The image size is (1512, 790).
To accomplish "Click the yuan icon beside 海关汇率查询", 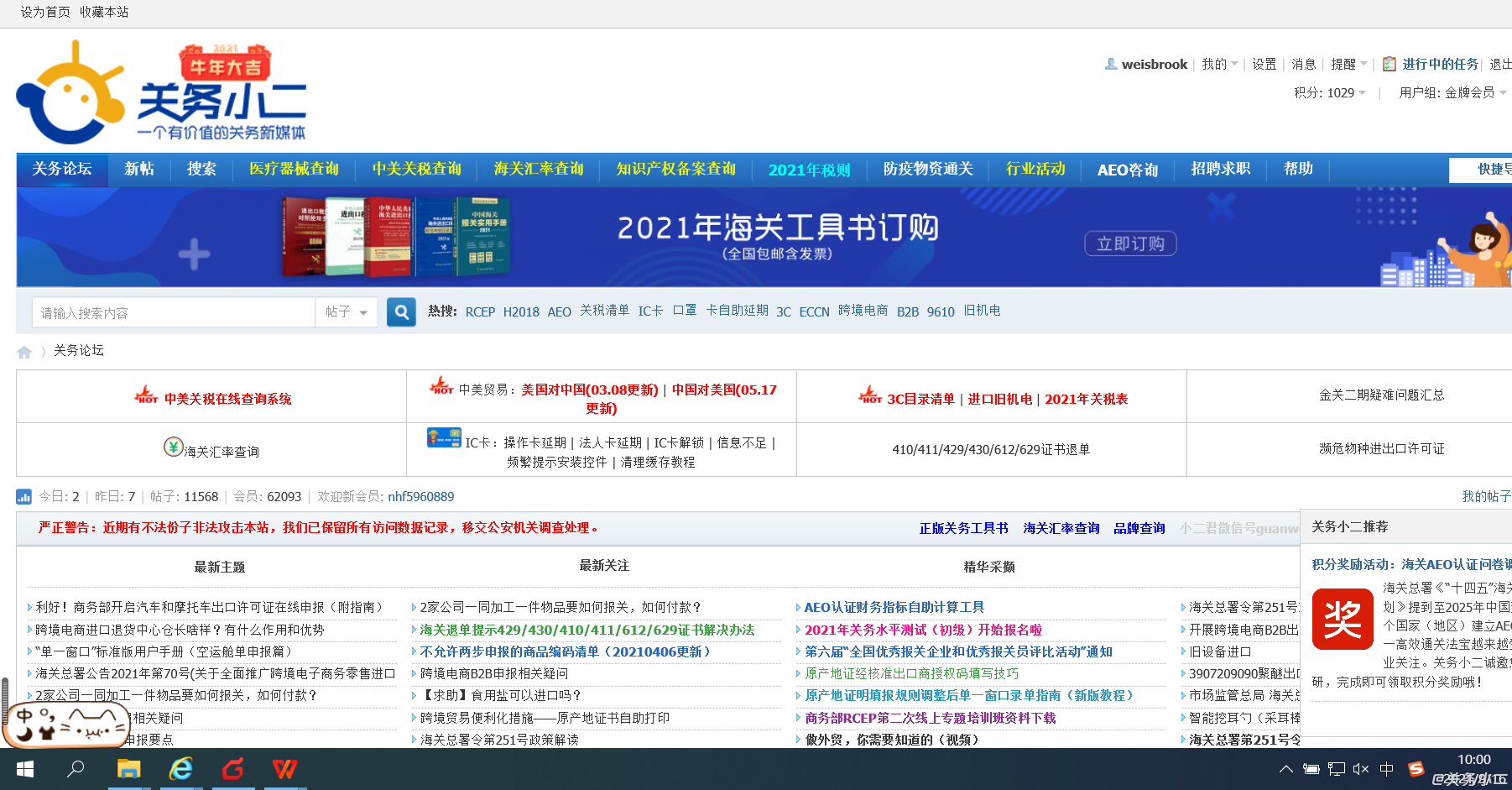I will click(x=173, y=447).
